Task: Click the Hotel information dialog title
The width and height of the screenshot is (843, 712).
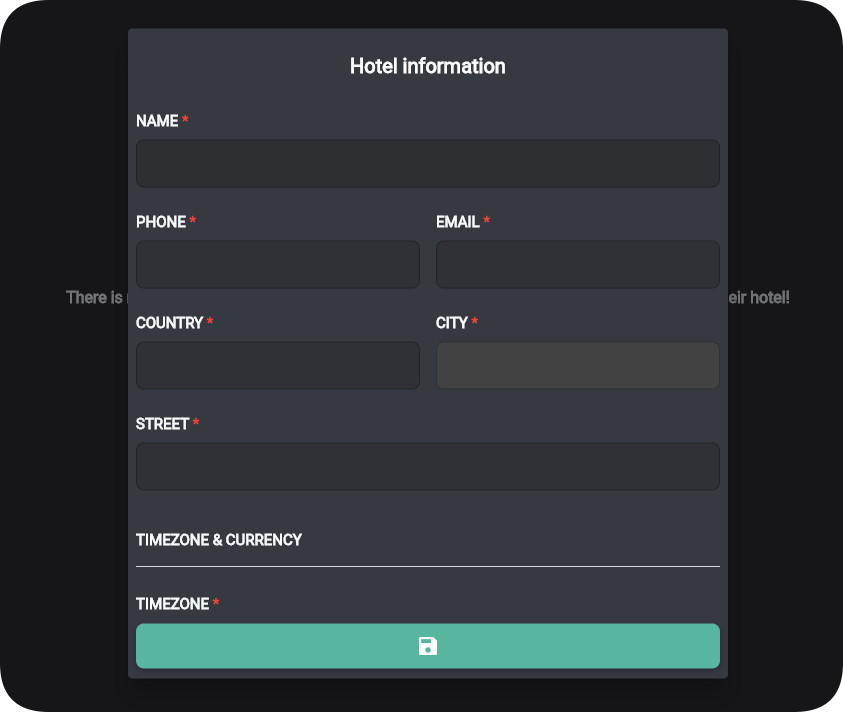Action: [x=428, y=66]
